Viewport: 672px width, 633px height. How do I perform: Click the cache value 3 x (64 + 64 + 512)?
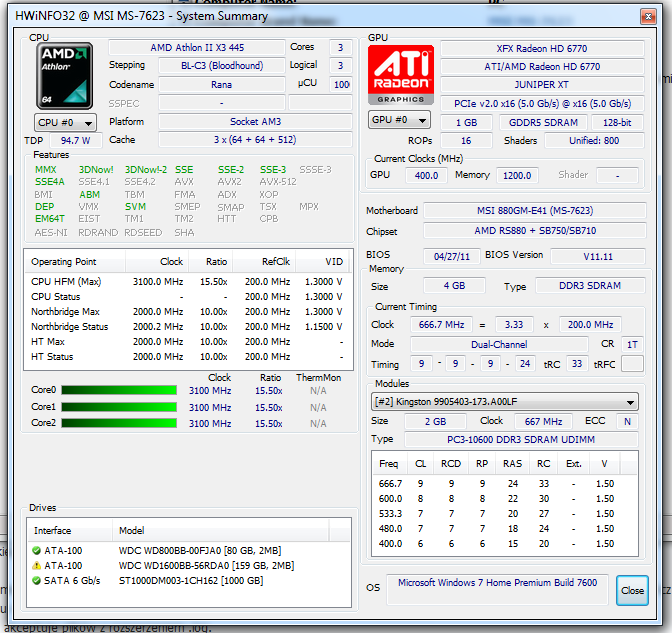pos(255,140)
